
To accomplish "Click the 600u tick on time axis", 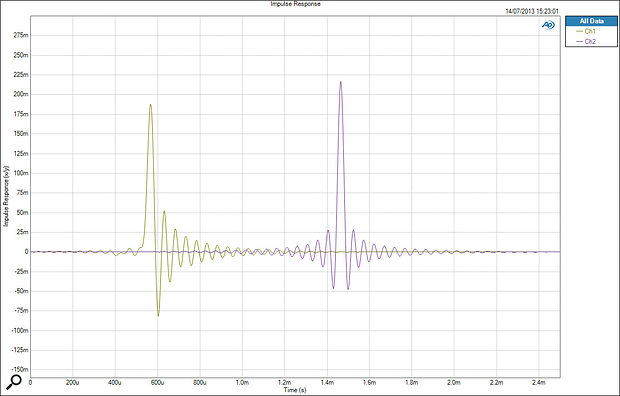I will click(x=157, y=383).
